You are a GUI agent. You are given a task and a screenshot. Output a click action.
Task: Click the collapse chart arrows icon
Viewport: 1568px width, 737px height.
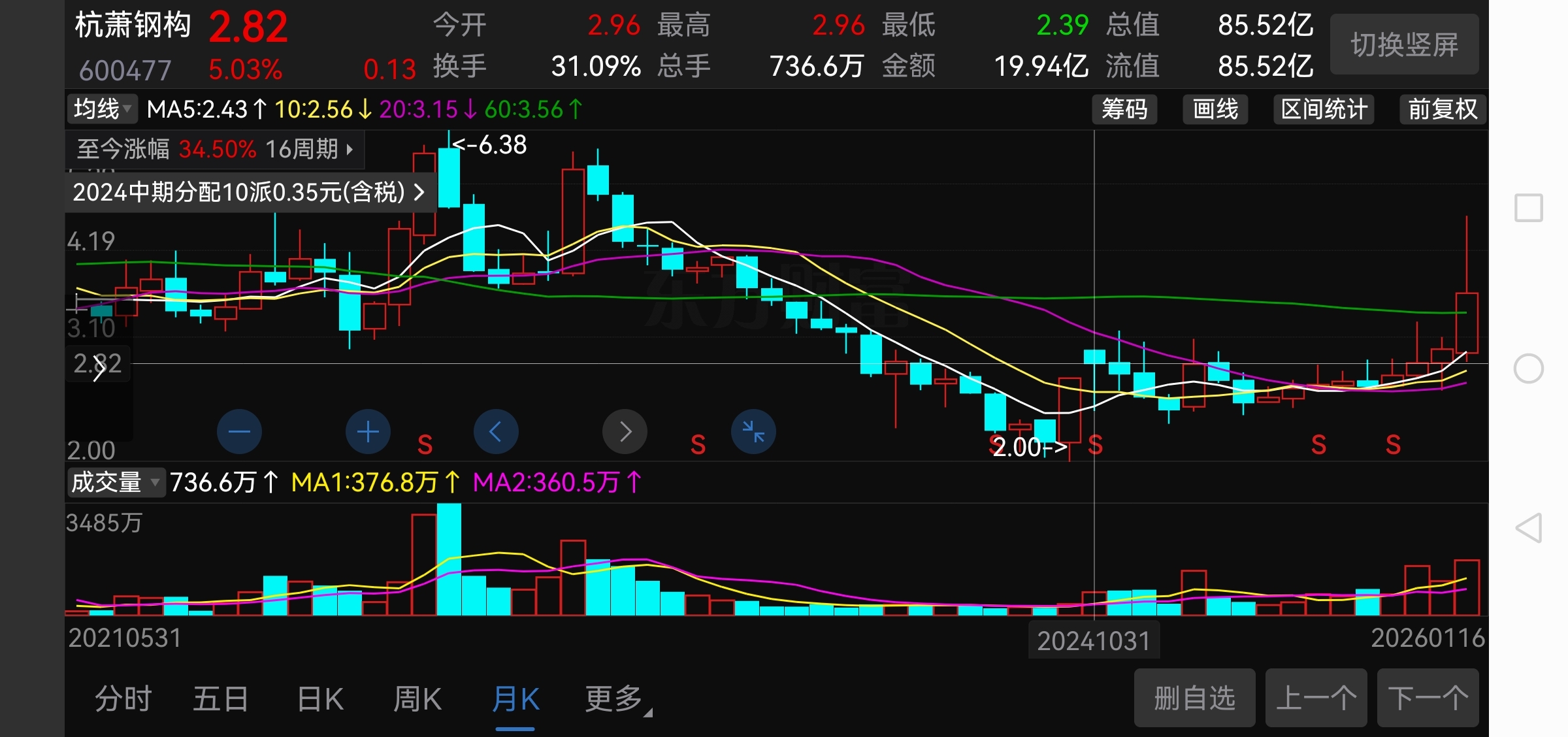pyautogui.click(x=753, y=432)
